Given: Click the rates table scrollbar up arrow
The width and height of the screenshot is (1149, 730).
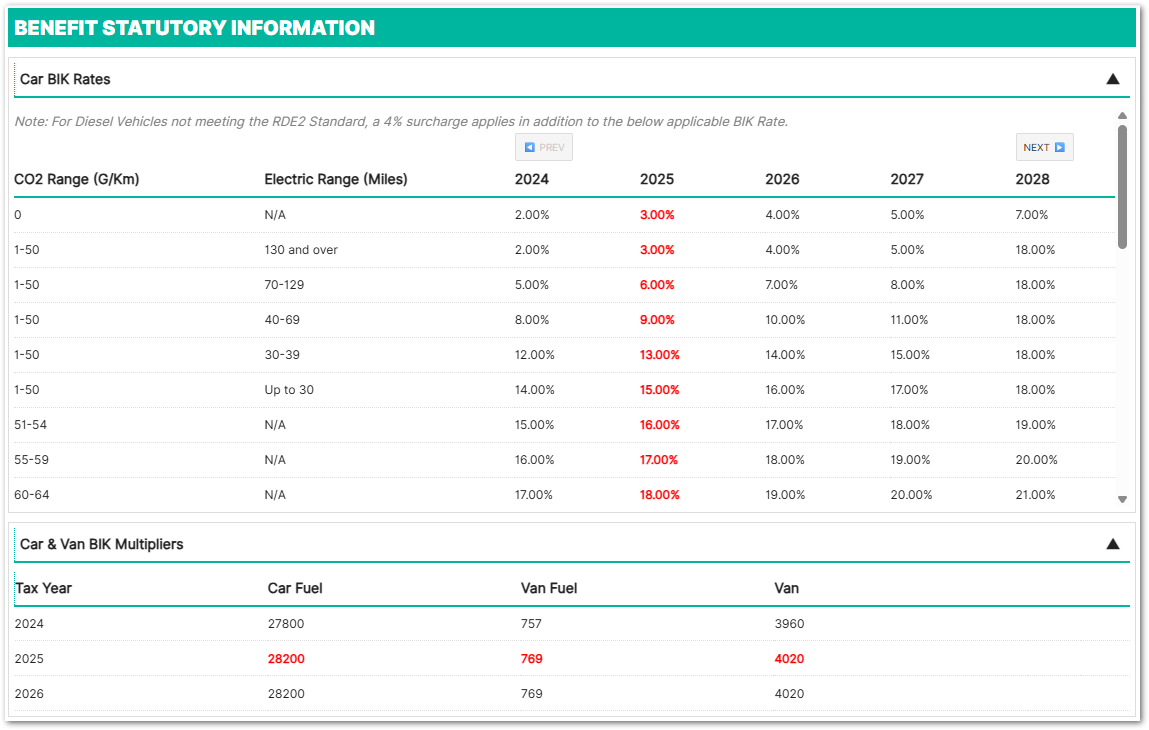Looking at the screenshot, I should coord(1122,115).
